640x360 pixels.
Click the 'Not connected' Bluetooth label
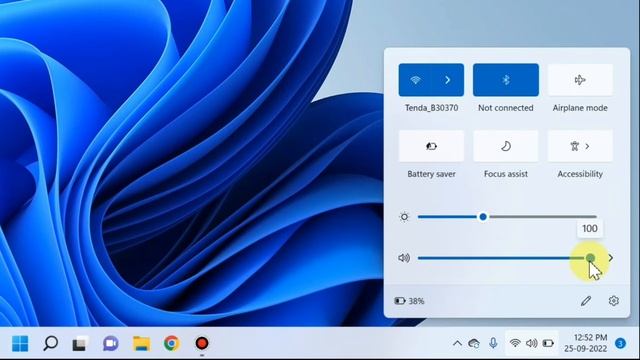pyautogui.click(x=506, y=108)
